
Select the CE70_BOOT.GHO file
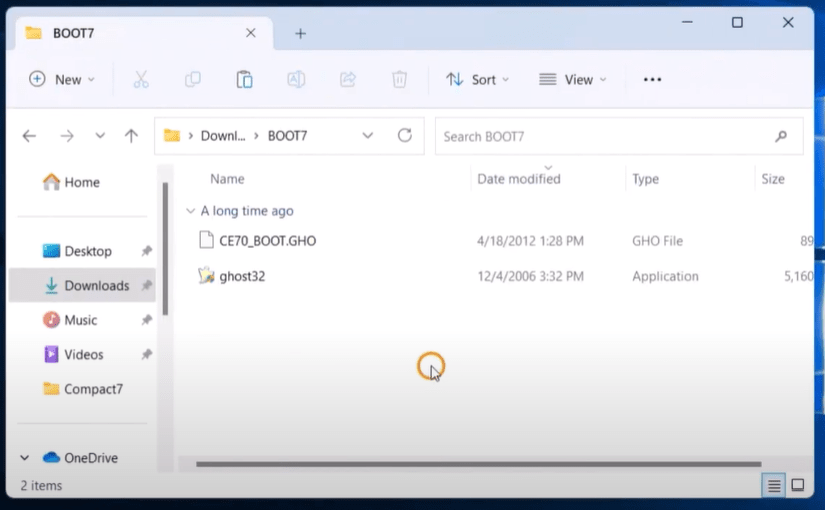coord(267,241)
